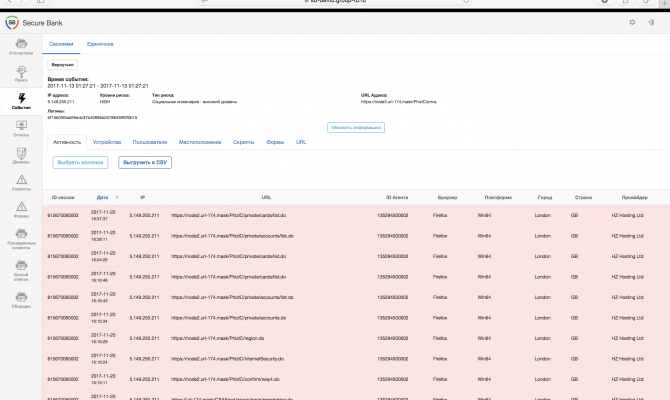The image size is (670, 400).
Task: Open the URL tab in event details
Action: click(x=301, y=142)
